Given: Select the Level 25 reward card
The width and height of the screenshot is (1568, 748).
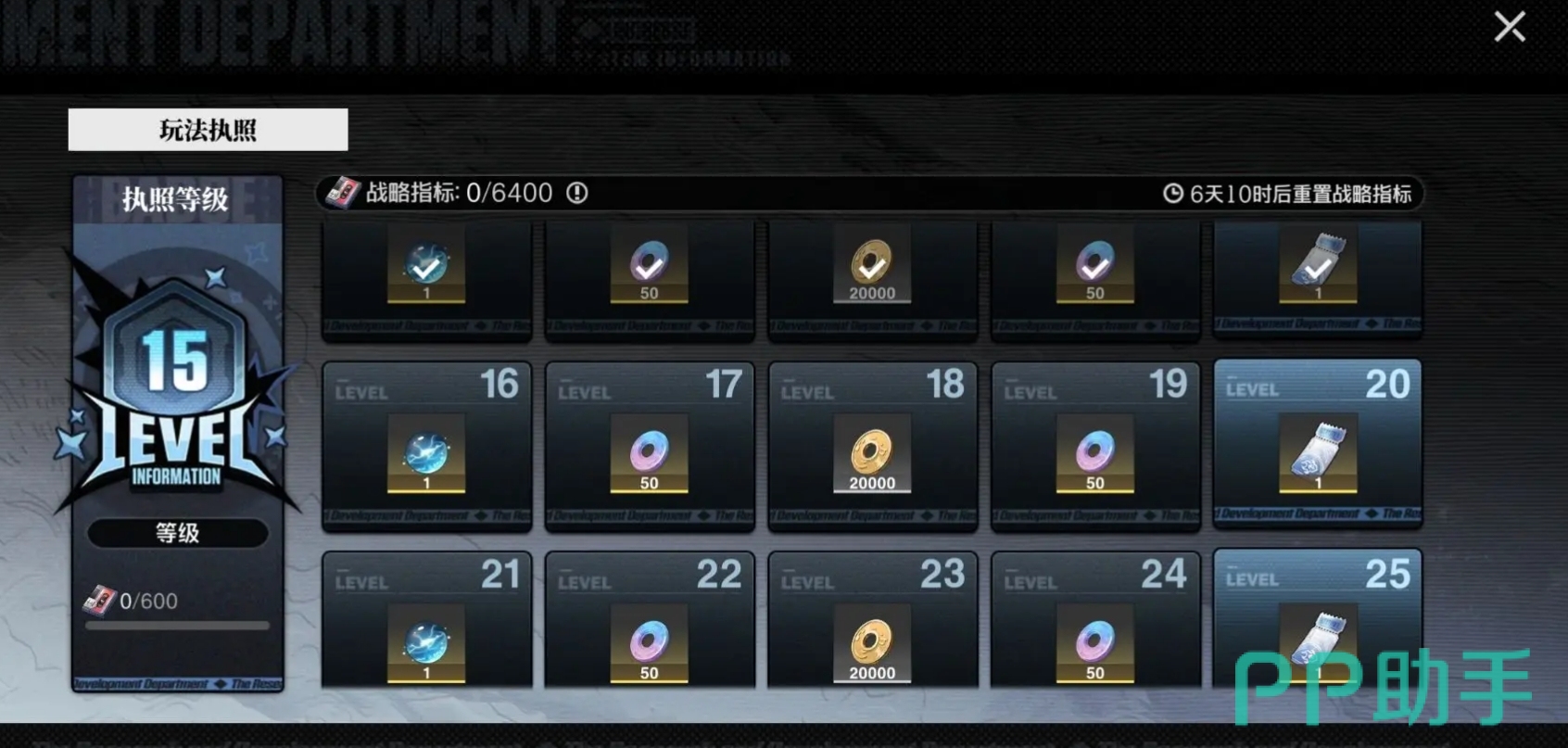Looking at the screenshot, I should click(x=1318, y=618).
